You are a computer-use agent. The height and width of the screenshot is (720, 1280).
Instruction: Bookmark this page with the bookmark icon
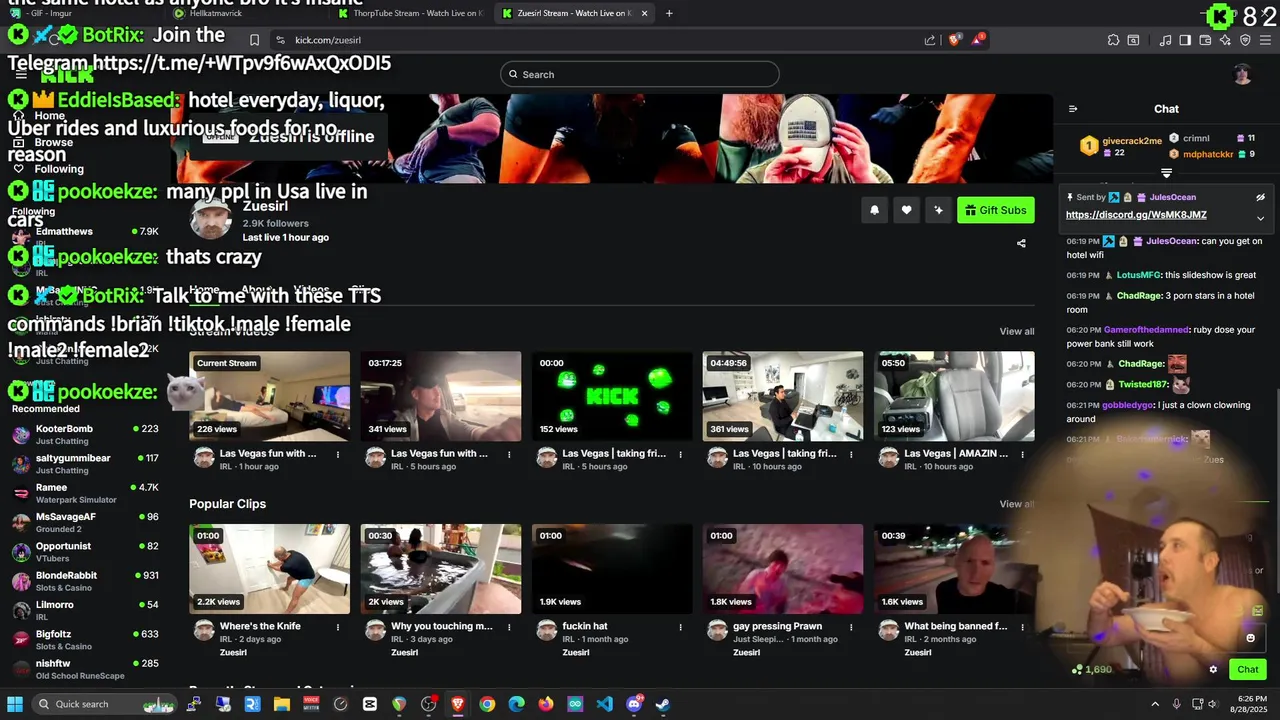pos(254,40)
